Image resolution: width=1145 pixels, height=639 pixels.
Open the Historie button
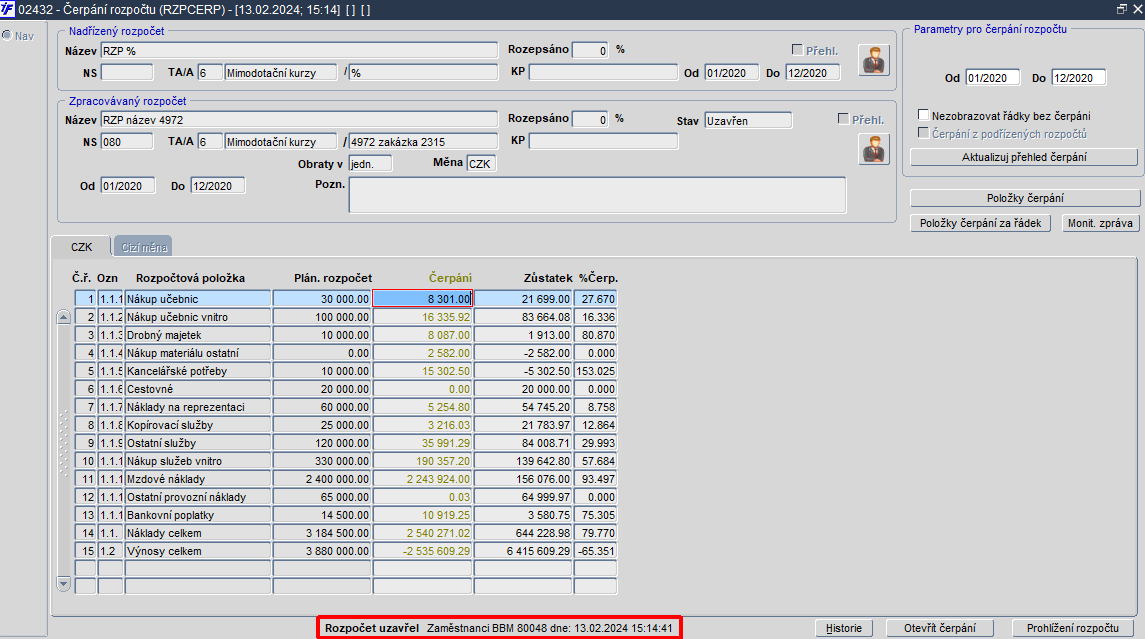(843, 628)
